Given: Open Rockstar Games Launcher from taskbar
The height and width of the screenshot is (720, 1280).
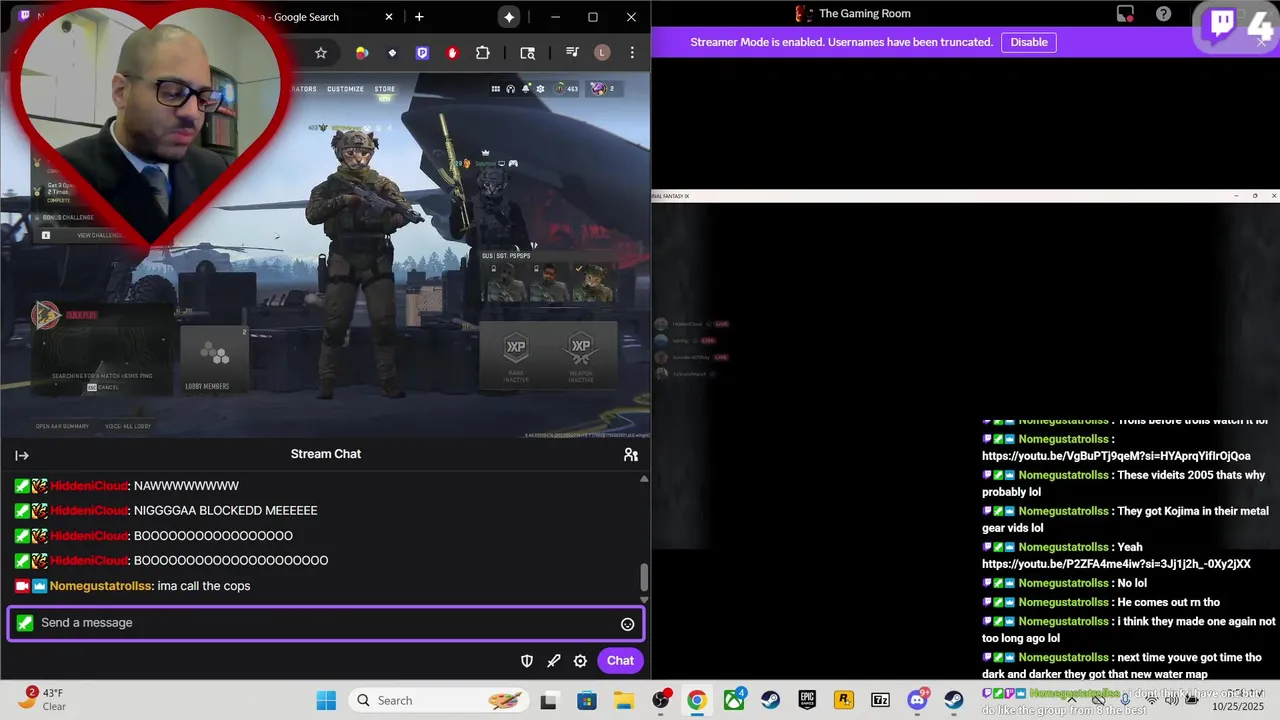Looking at the screenshot, I should [844, 700].
